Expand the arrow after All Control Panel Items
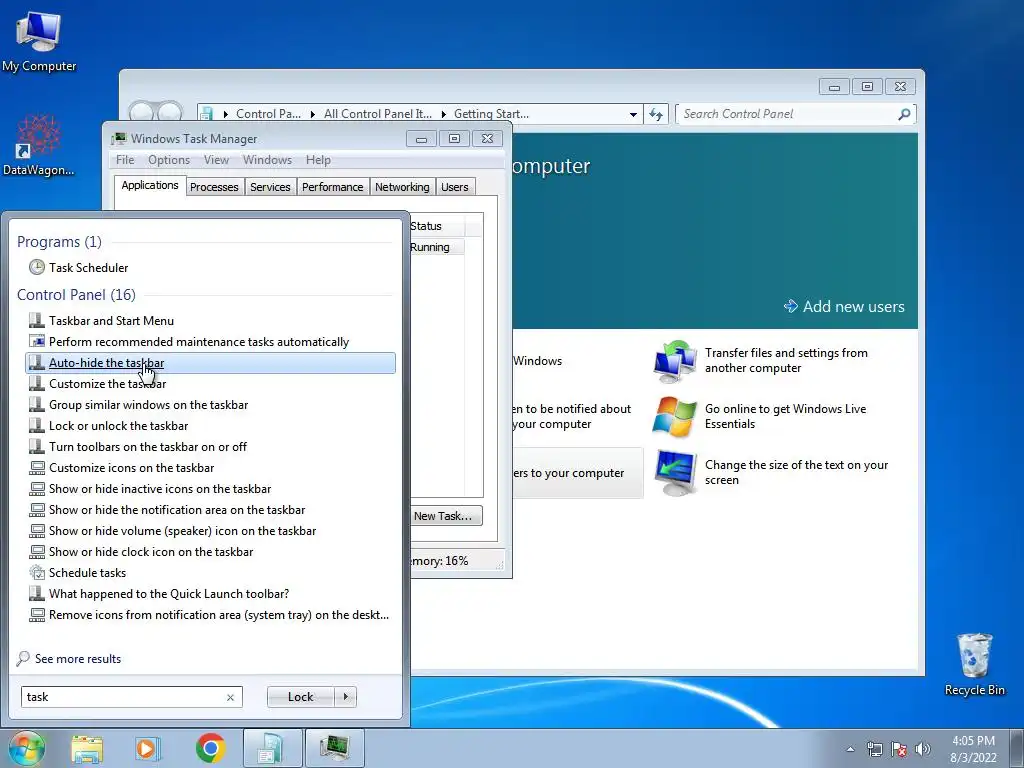The width and height of the screenshot is (1024, 768). (443, 114)
